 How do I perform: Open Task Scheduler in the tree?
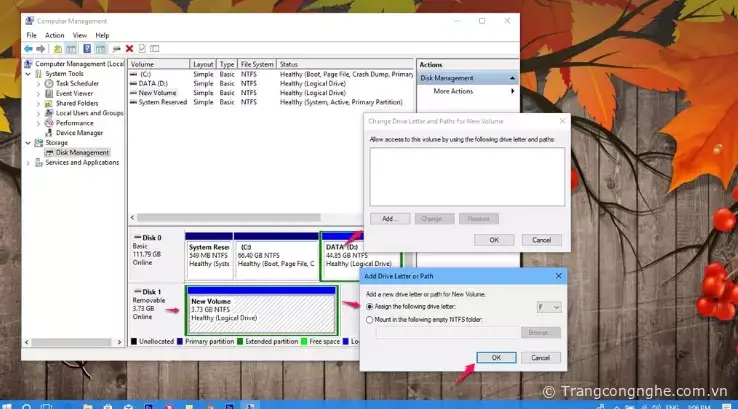coord(77,83)
